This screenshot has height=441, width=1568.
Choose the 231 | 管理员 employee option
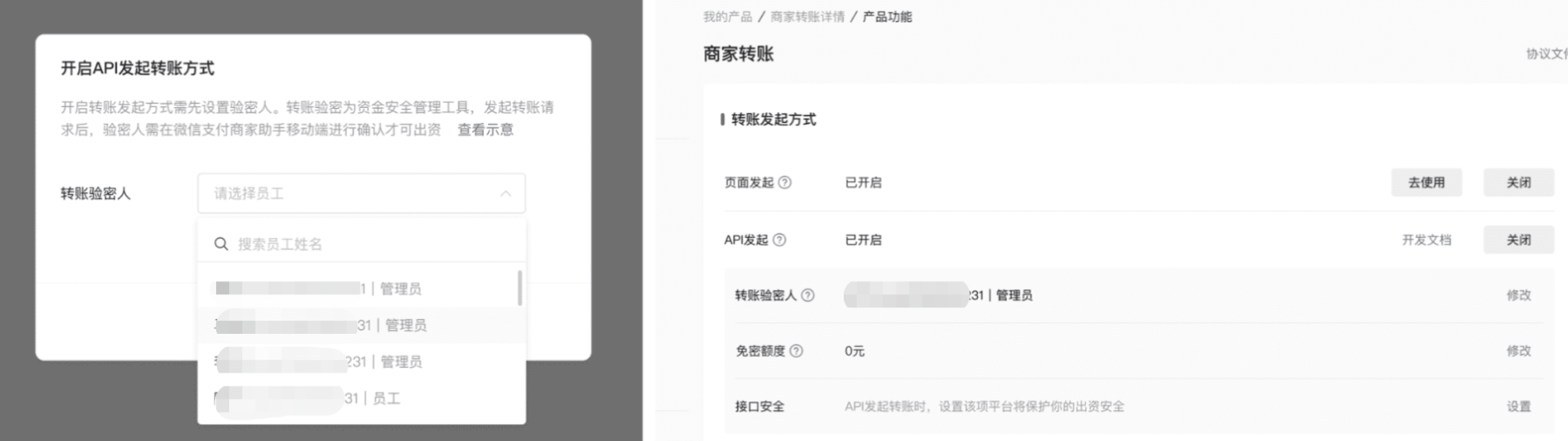point(358,362)
